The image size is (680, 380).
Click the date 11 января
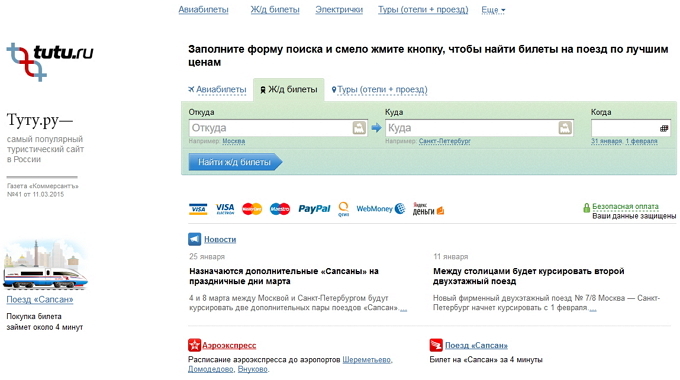[x=451, y=256]
